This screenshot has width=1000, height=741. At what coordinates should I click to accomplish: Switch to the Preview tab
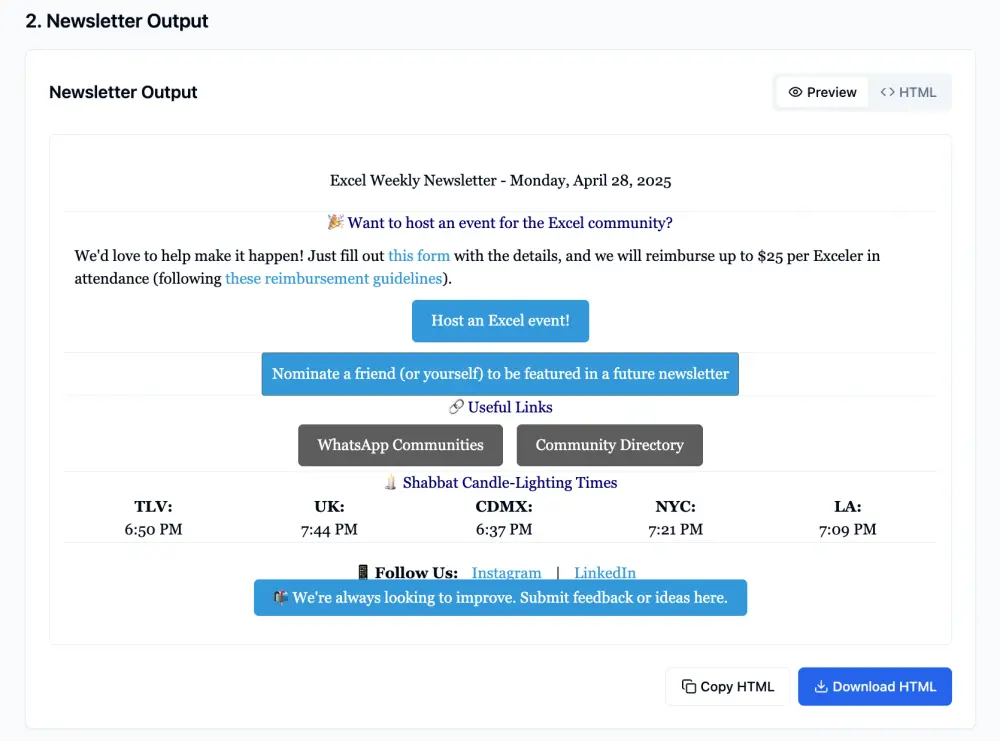(x=822, y=92)
